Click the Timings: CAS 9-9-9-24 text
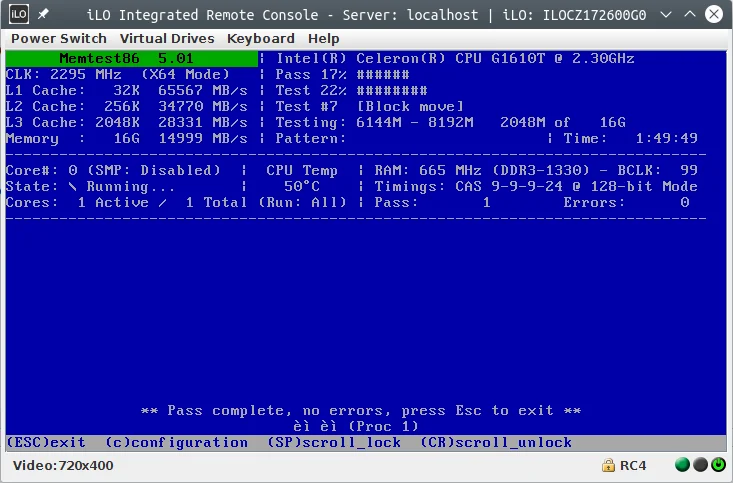 (468, 187)
